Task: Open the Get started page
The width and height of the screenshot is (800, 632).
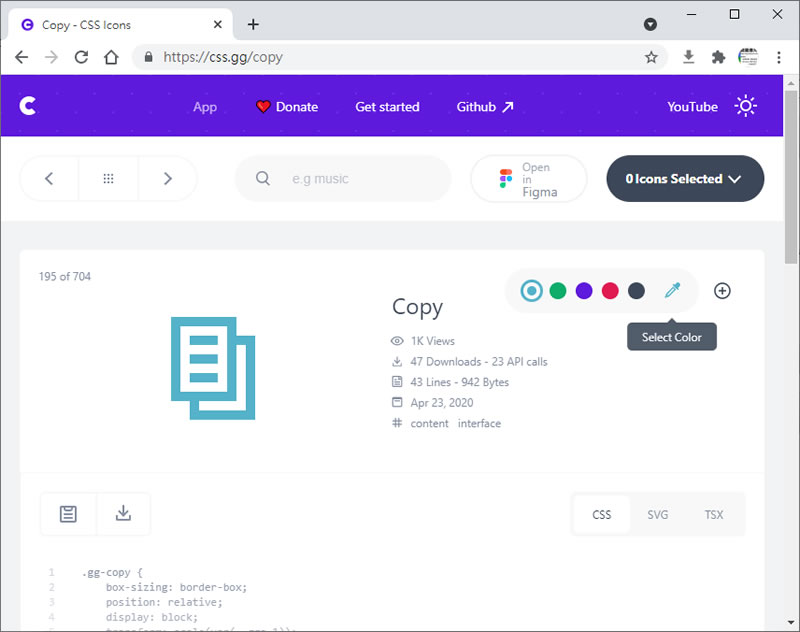Action: pos(387,107)
